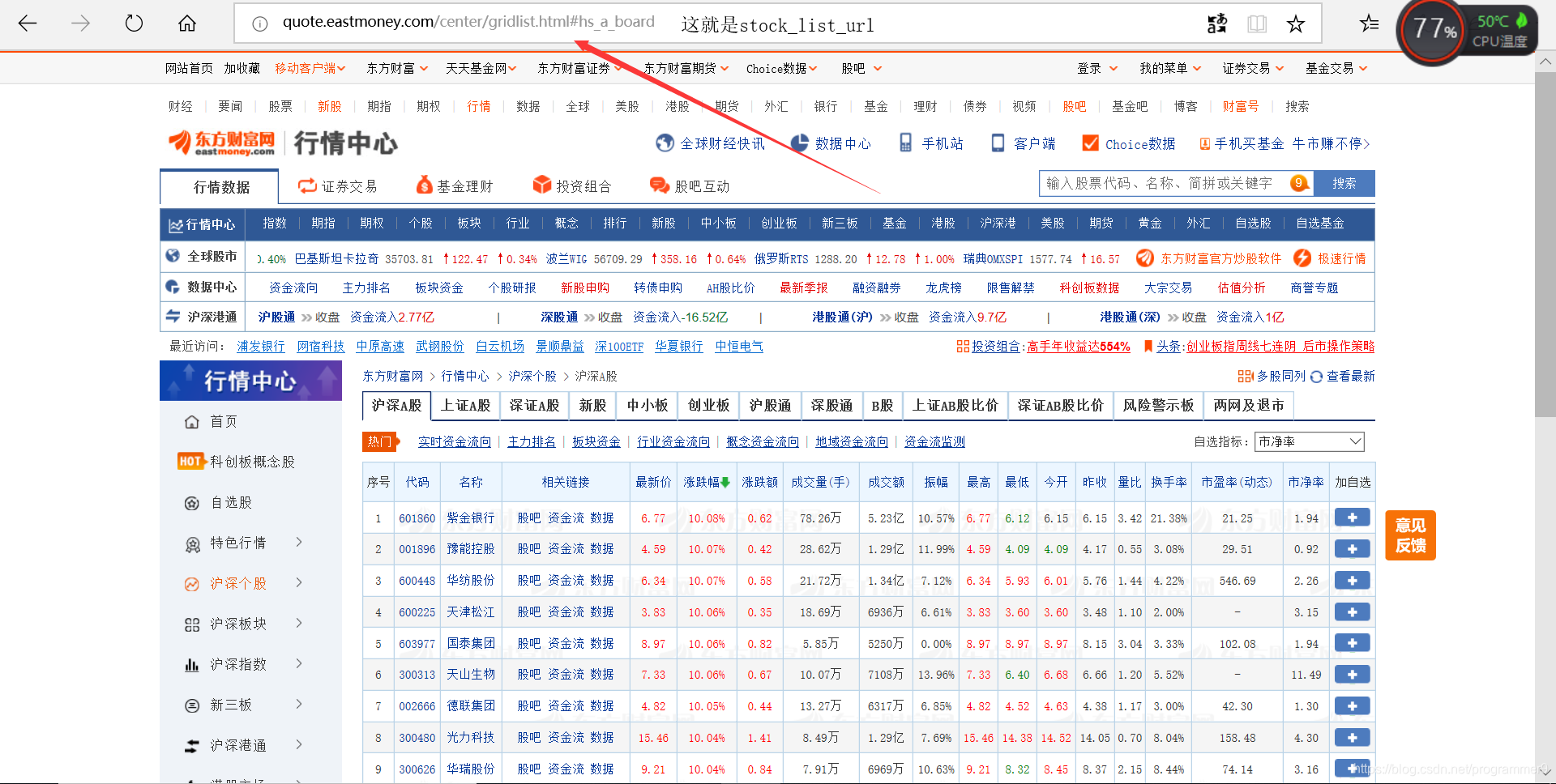
Task: Click the browser address bar URL
Action: [468, 22]
